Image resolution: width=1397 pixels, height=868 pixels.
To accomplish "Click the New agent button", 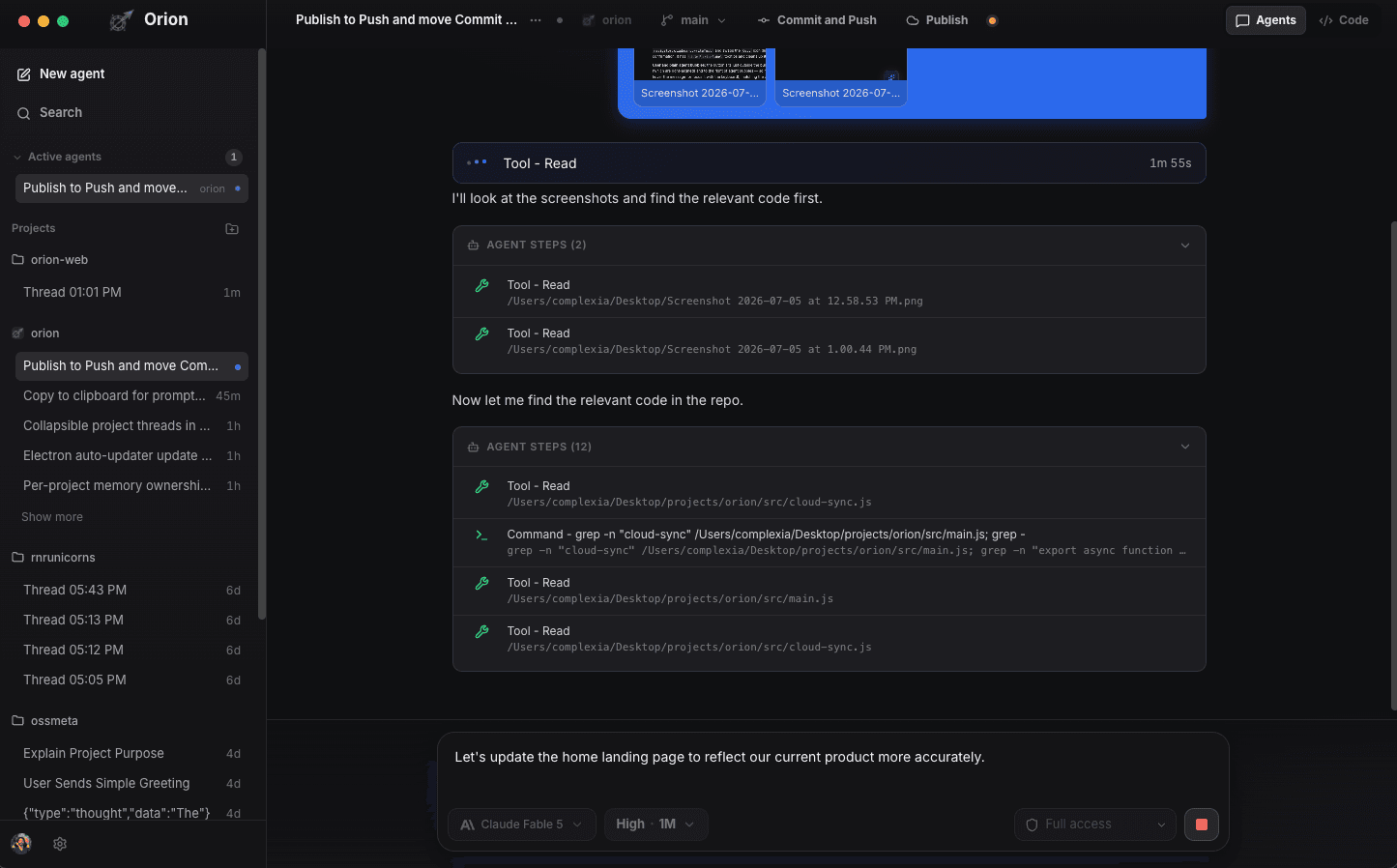I will coord(131,74).
